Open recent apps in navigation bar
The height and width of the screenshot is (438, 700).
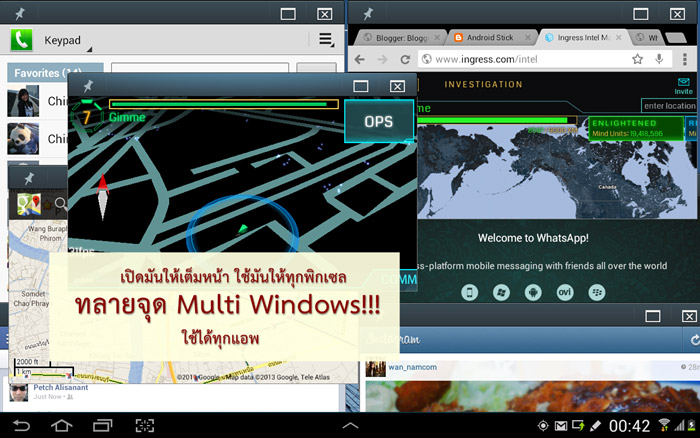[102, 425]
